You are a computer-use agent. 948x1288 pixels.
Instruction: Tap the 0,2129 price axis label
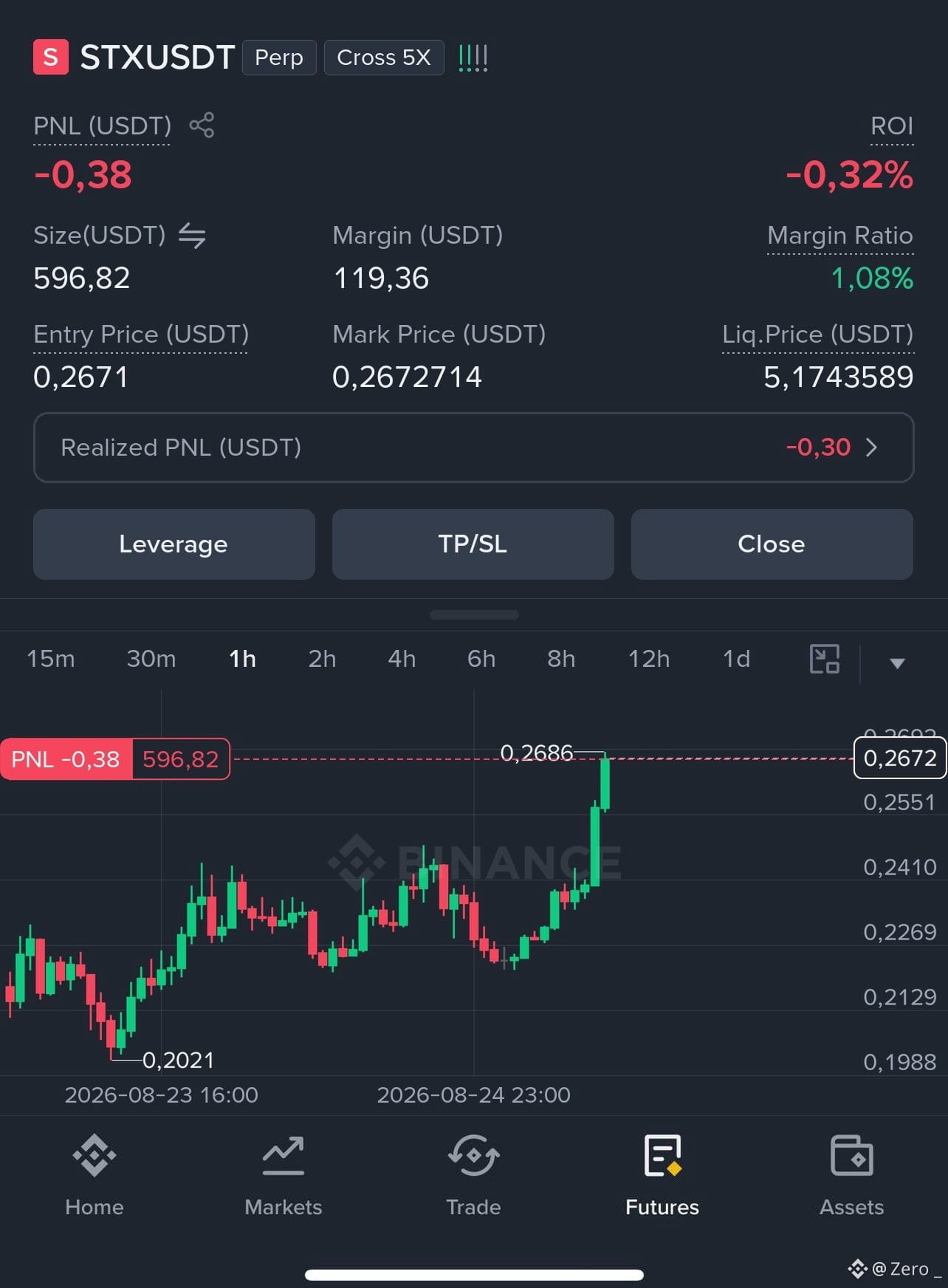pyautogui.click(x=900, y=997)
